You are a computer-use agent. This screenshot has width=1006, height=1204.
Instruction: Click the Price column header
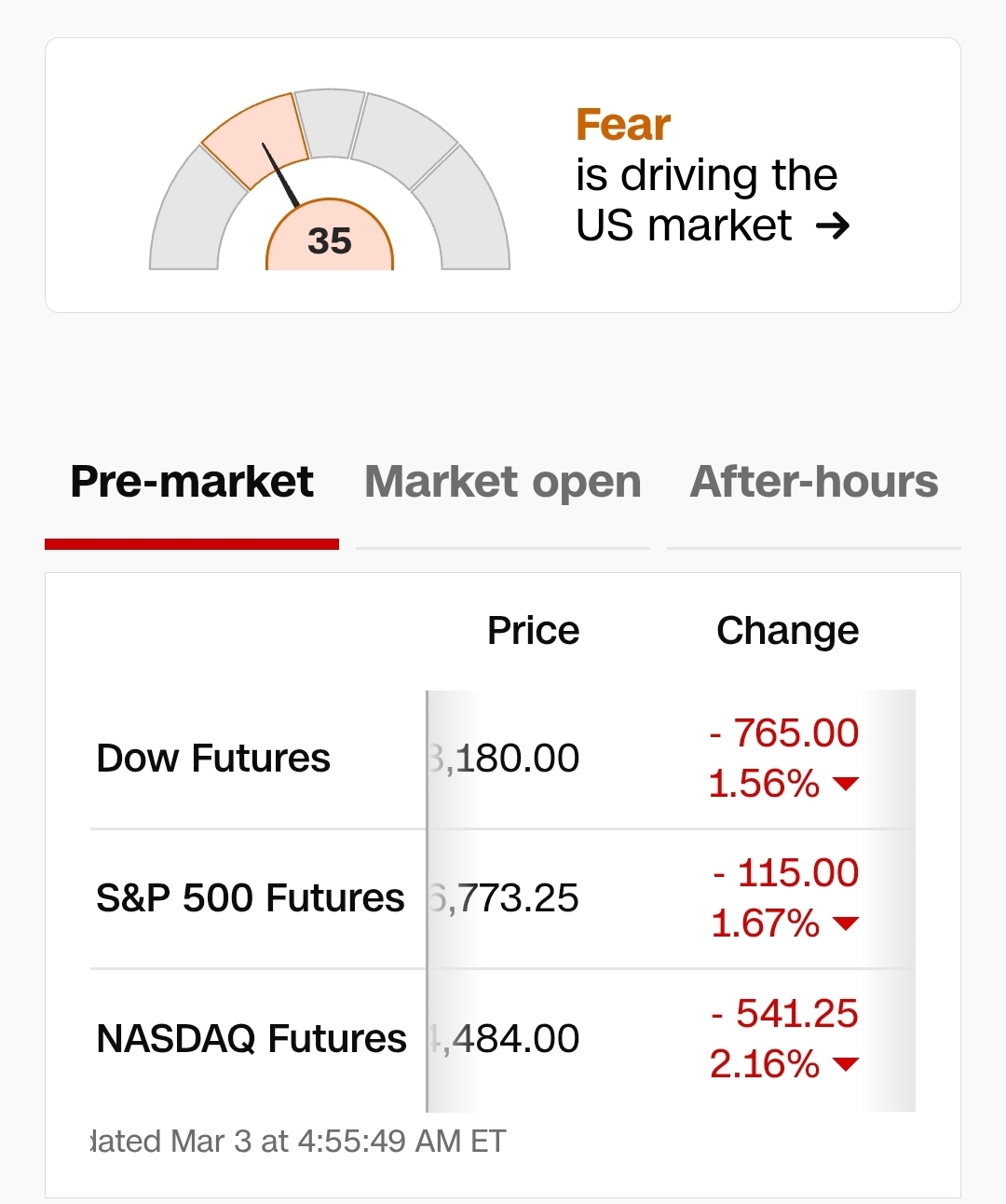[533, 631]
